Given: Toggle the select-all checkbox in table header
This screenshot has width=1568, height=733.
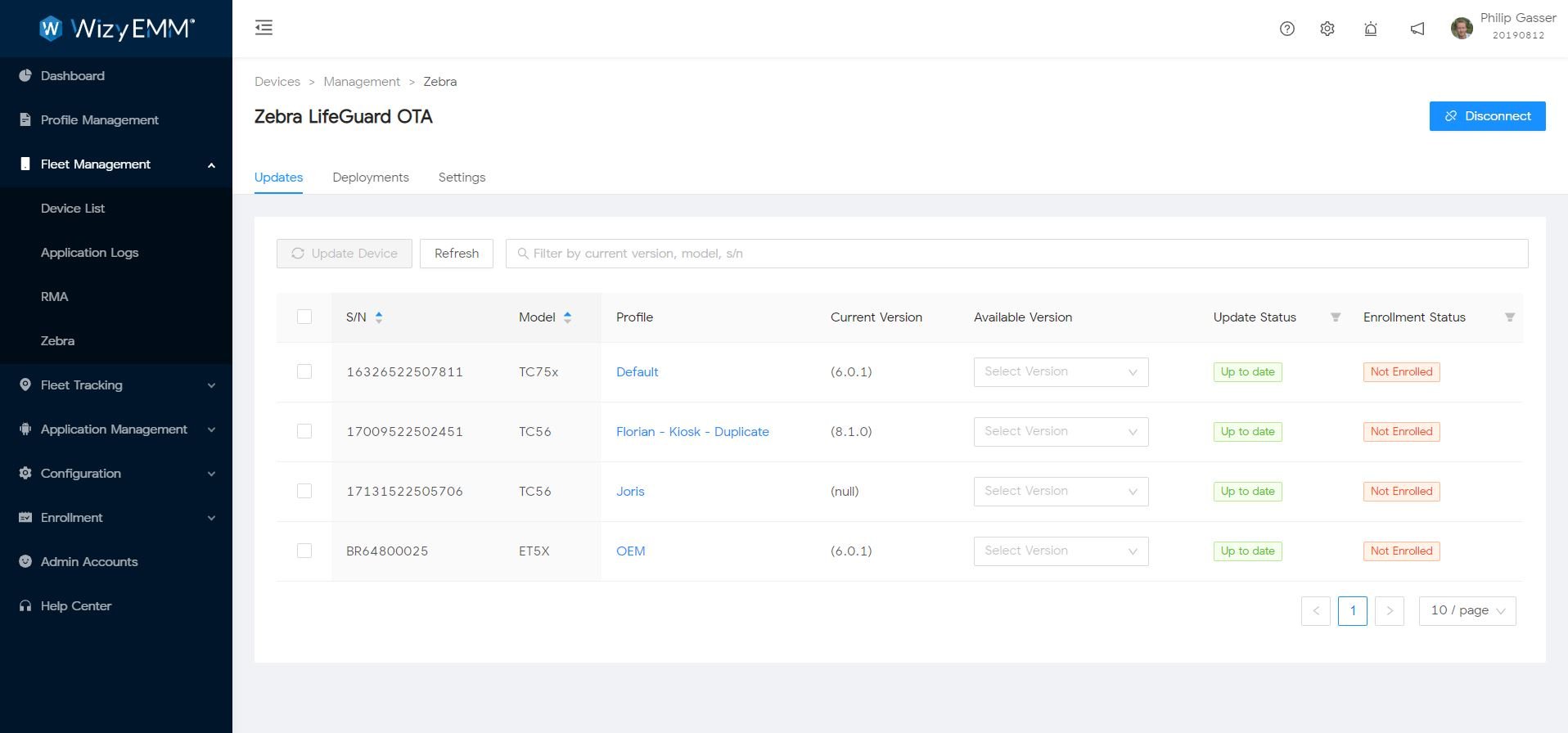Looking at the screenshot, I should 304,317.
